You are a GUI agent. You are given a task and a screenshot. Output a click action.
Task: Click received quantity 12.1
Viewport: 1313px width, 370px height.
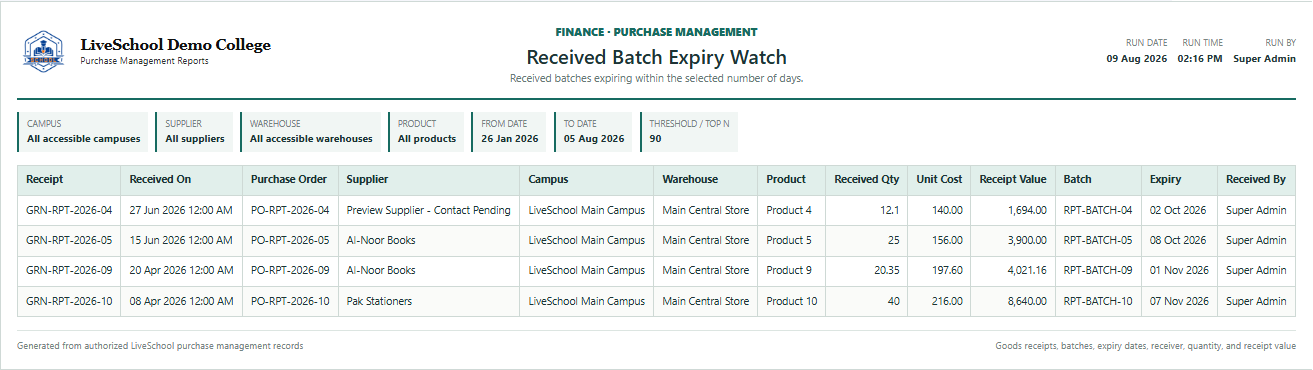890,211
